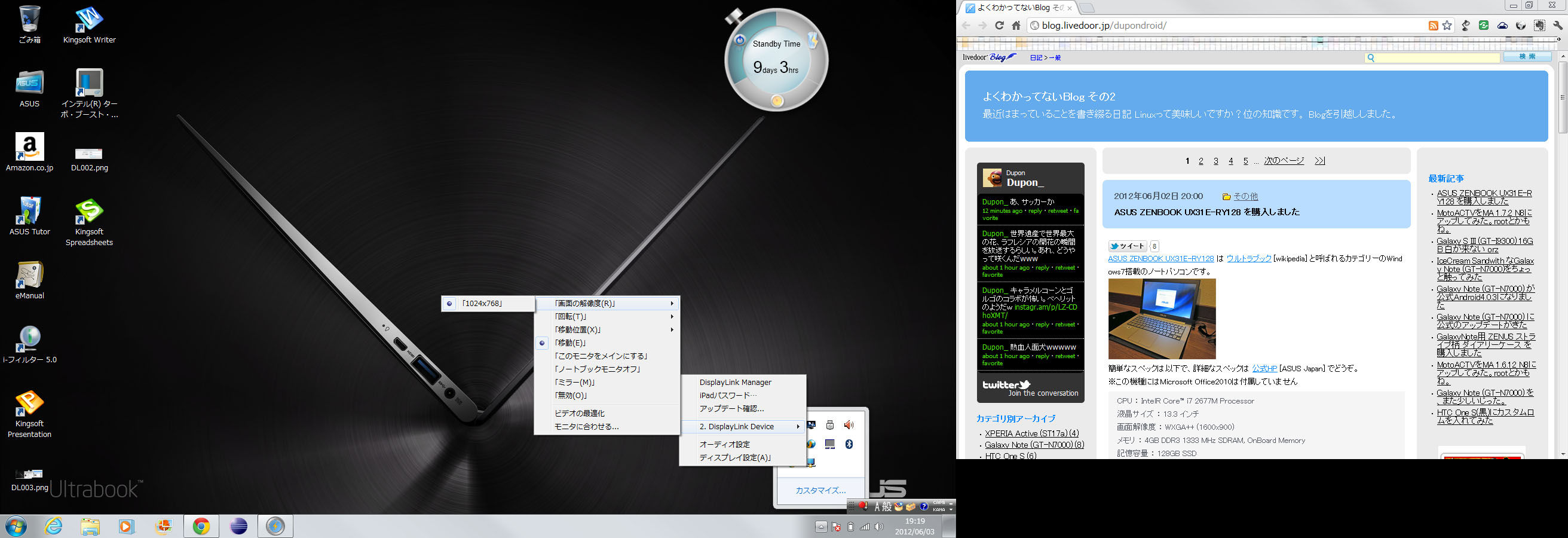Open オーディオ設定 audio settings entry
The width and height of the screenshot is (1568, 538).
[743, 444]
